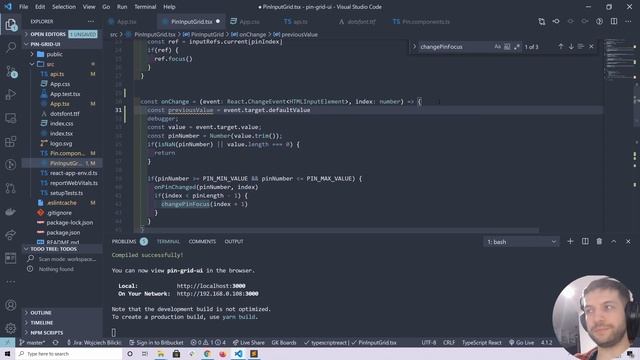
Task: Select the PinInputGrid.tsx editor tab
Action: pyautogui.click(x=191, y=22)
